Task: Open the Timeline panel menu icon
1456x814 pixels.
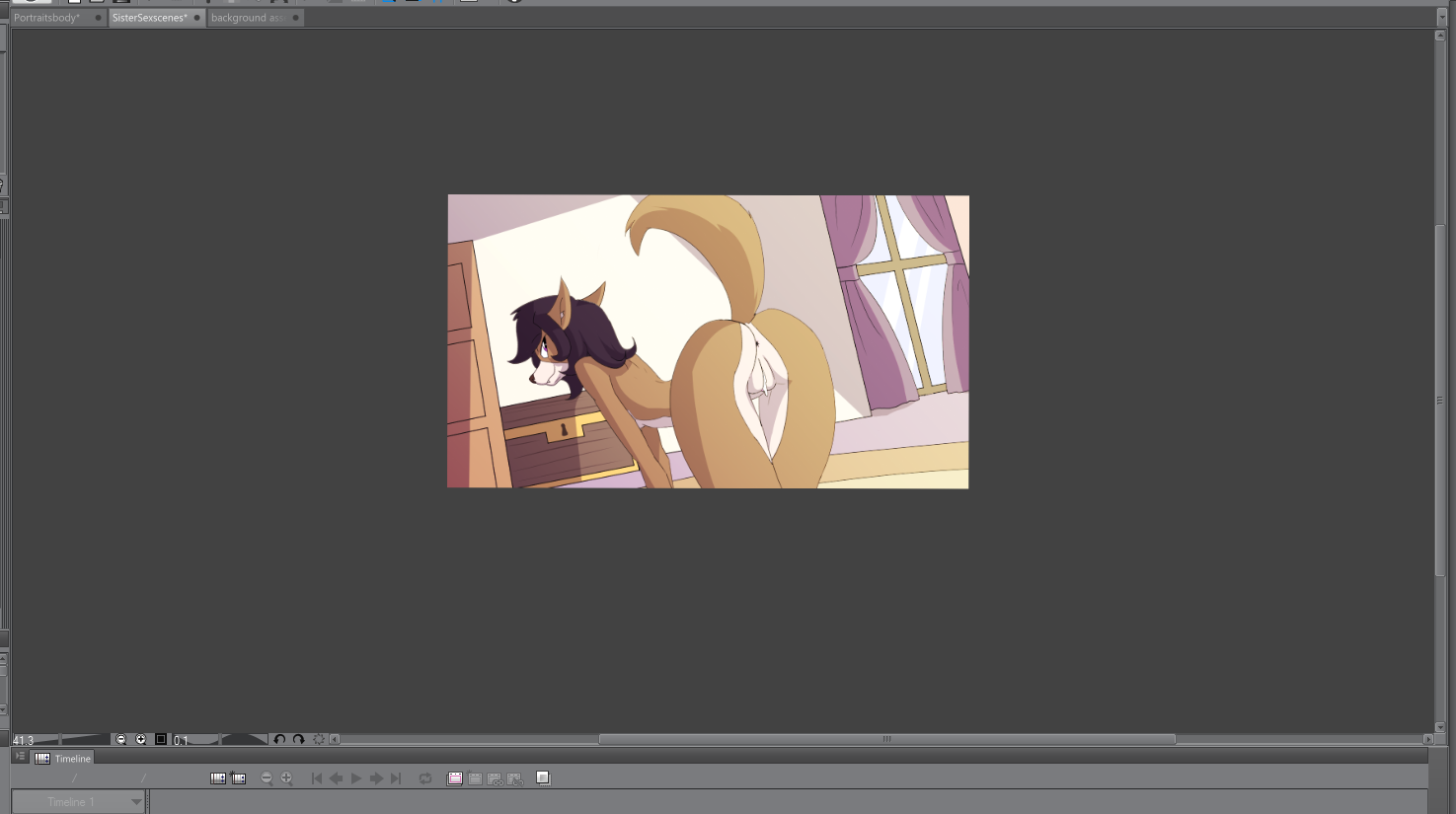Action: pos(20,757)
